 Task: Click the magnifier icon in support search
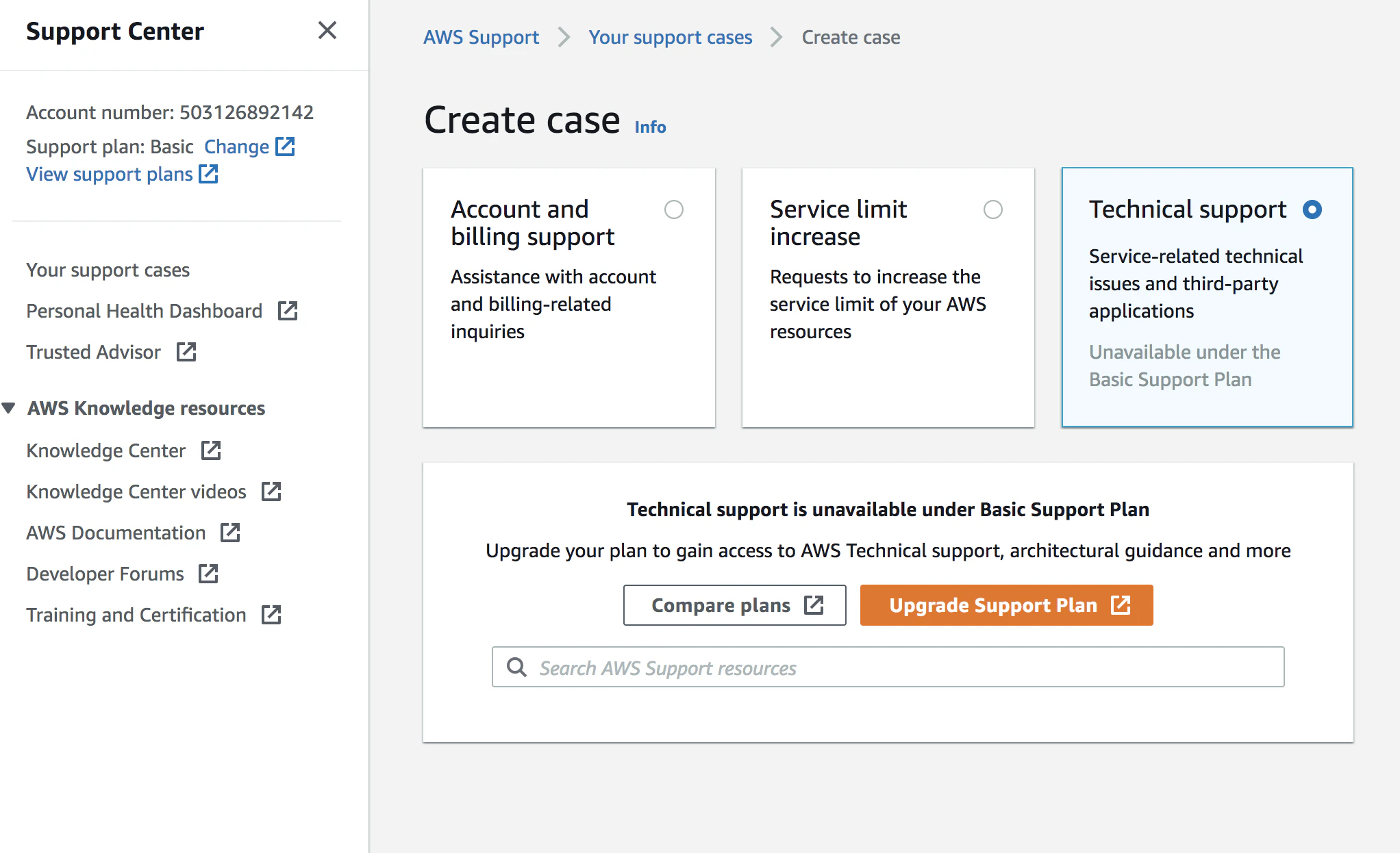pyautogui.click(x=516, y=667)
